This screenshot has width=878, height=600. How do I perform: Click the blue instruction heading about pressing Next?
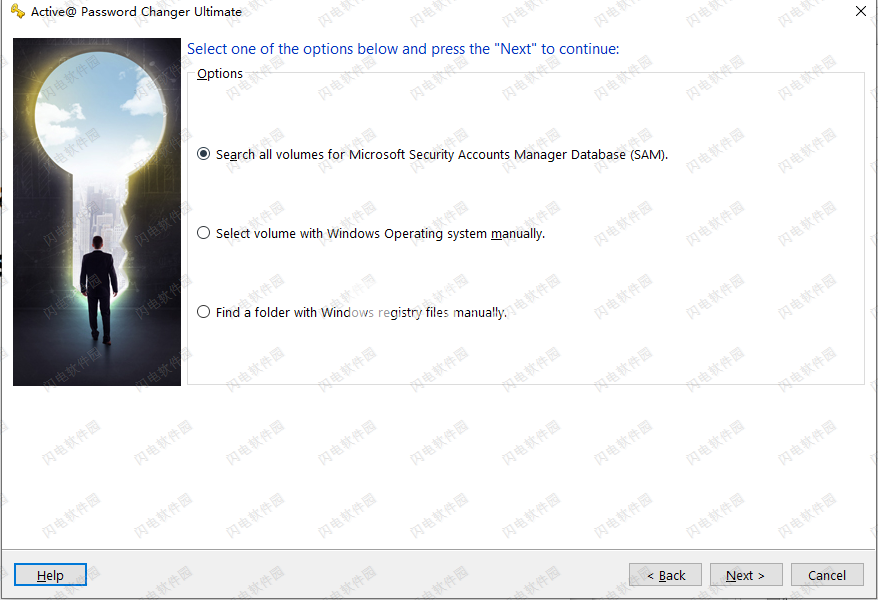tap(403, 49)
